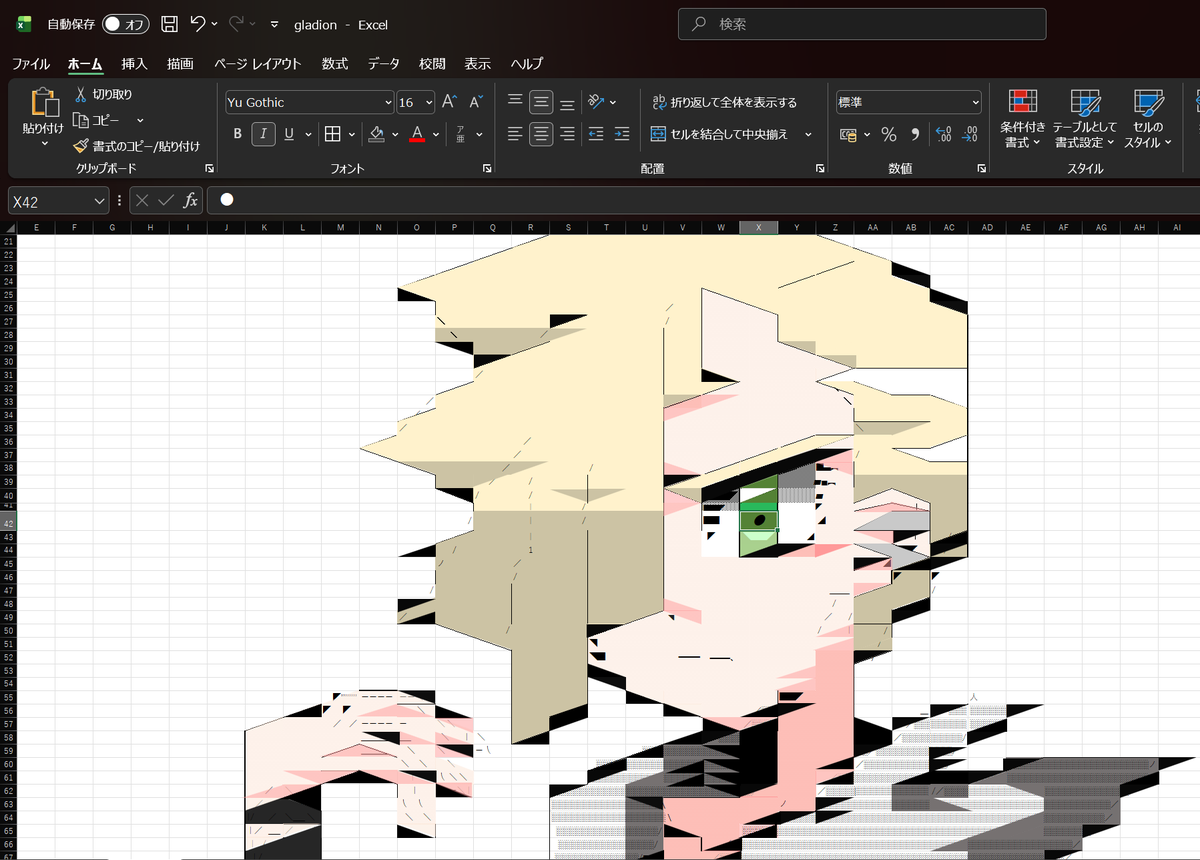Click the search box (検索)
The width and height of the screenshot is (1200, 860).
coord(862,24)
